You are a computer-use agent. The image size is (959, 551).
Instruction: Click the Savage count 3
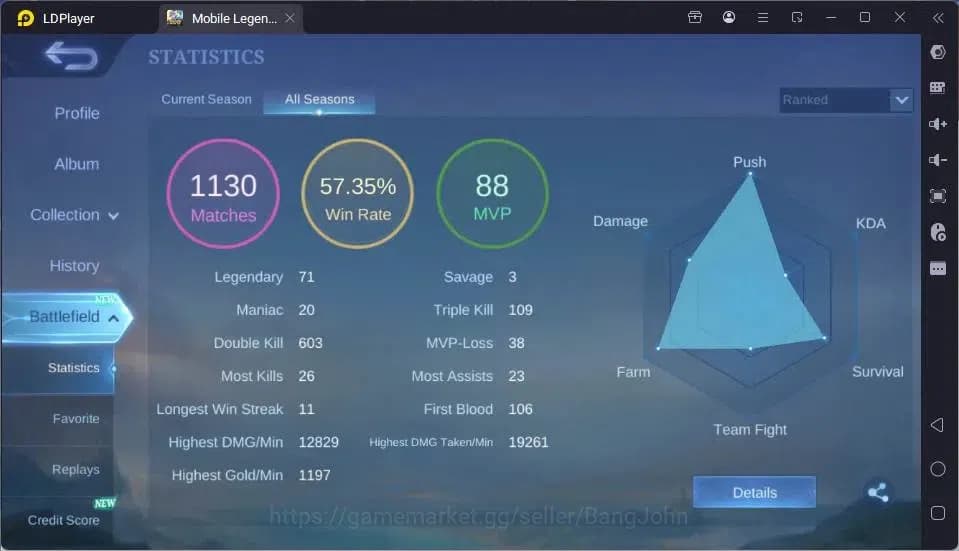[513, 277]
